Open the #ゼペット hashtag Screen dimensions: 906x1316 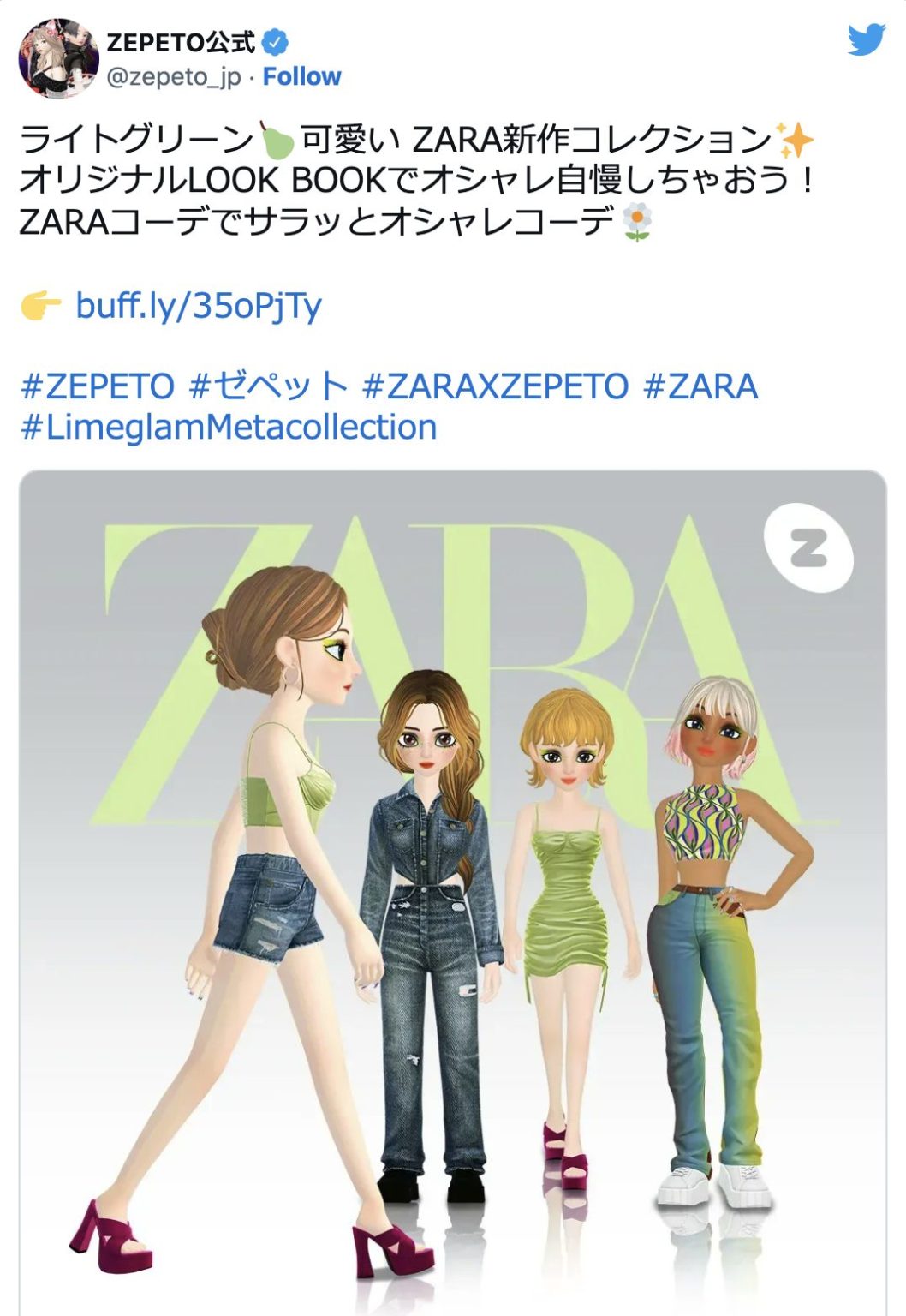coord(268,387)
